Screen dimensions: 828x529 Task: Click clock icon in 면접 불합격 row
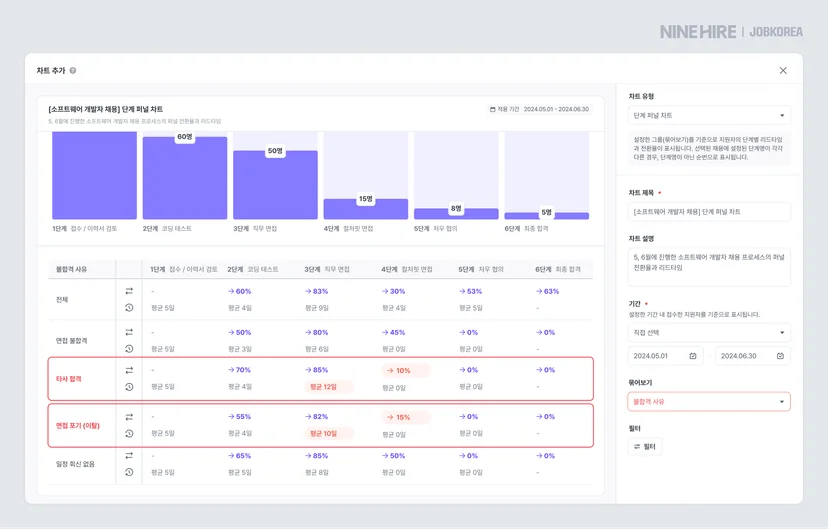coord(129,348)
